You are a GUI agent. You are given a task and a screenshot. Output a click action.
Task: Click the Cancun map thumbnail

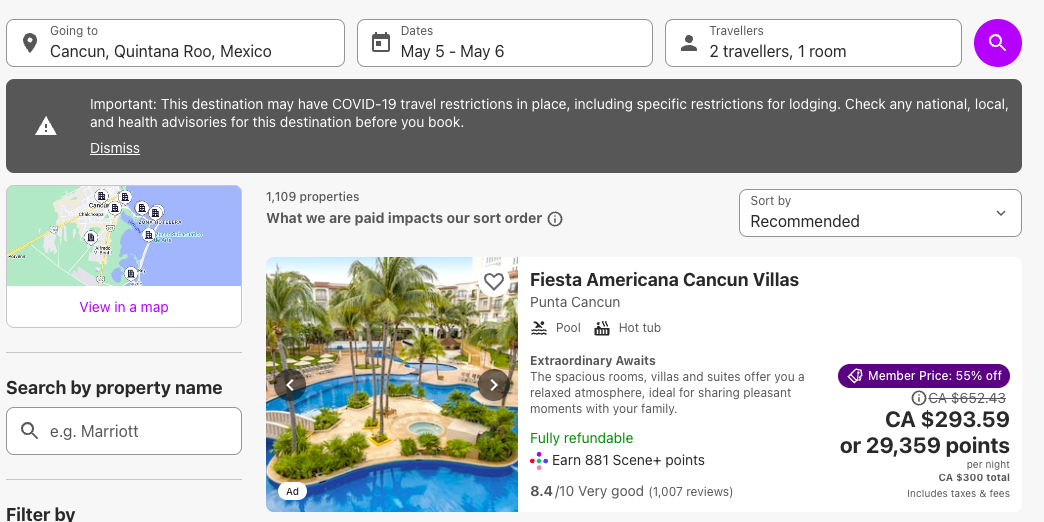[124, 236]
